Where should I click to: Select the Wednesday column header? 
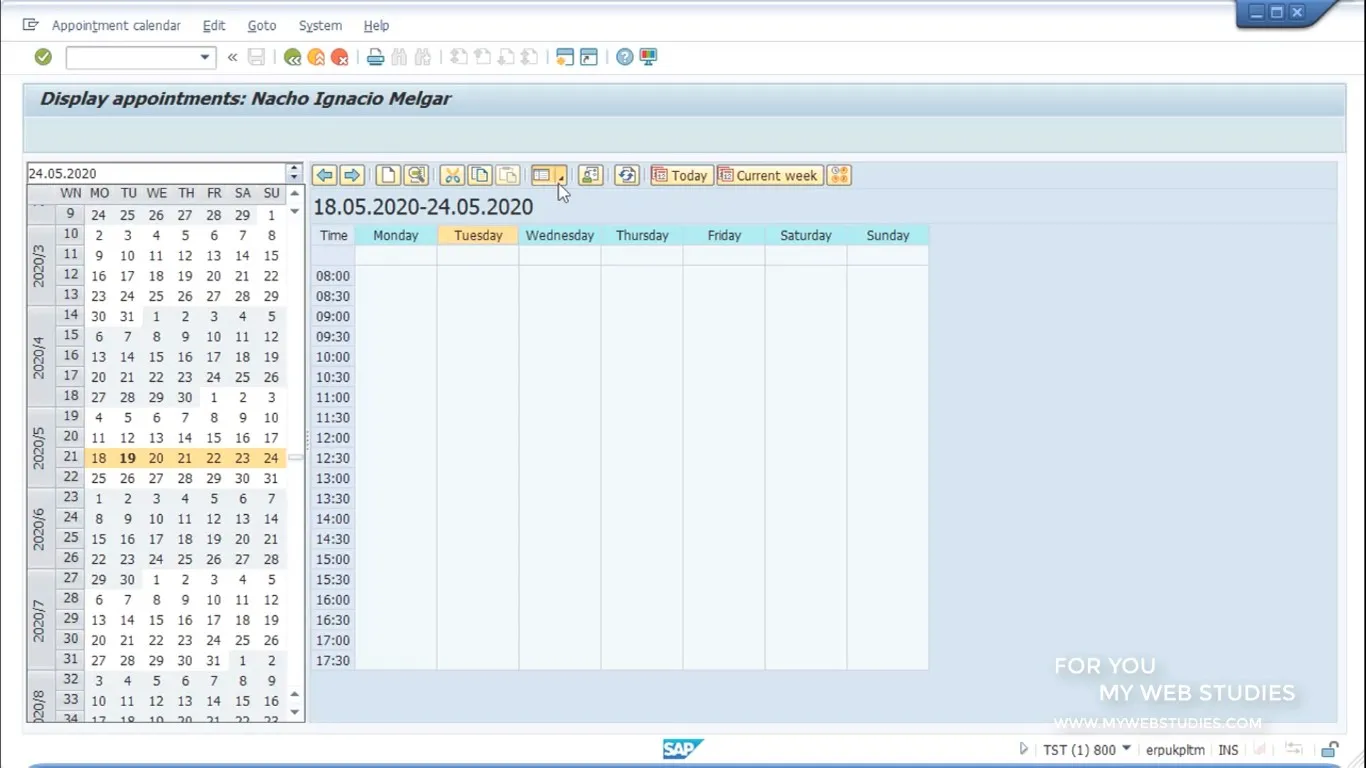point(560,235)
